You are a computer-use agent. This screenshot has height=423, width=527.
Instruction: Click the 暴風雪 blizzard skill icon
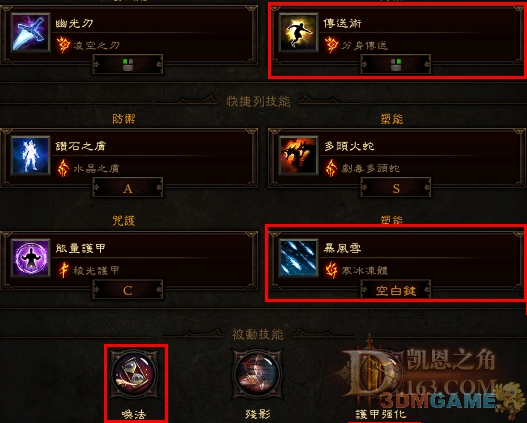(298, 258)
